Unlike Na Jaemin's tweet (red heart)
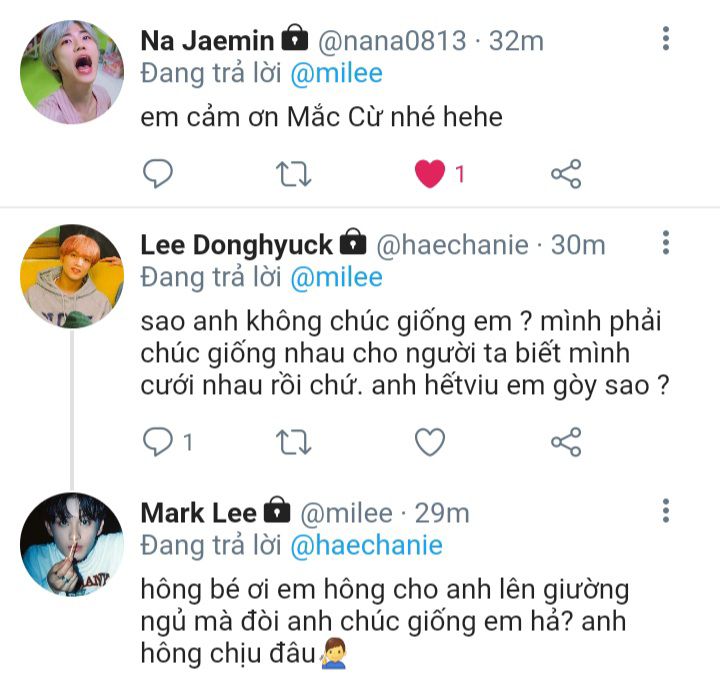The height and width of the screenshot is (680, 720). [x=430, y=175]
